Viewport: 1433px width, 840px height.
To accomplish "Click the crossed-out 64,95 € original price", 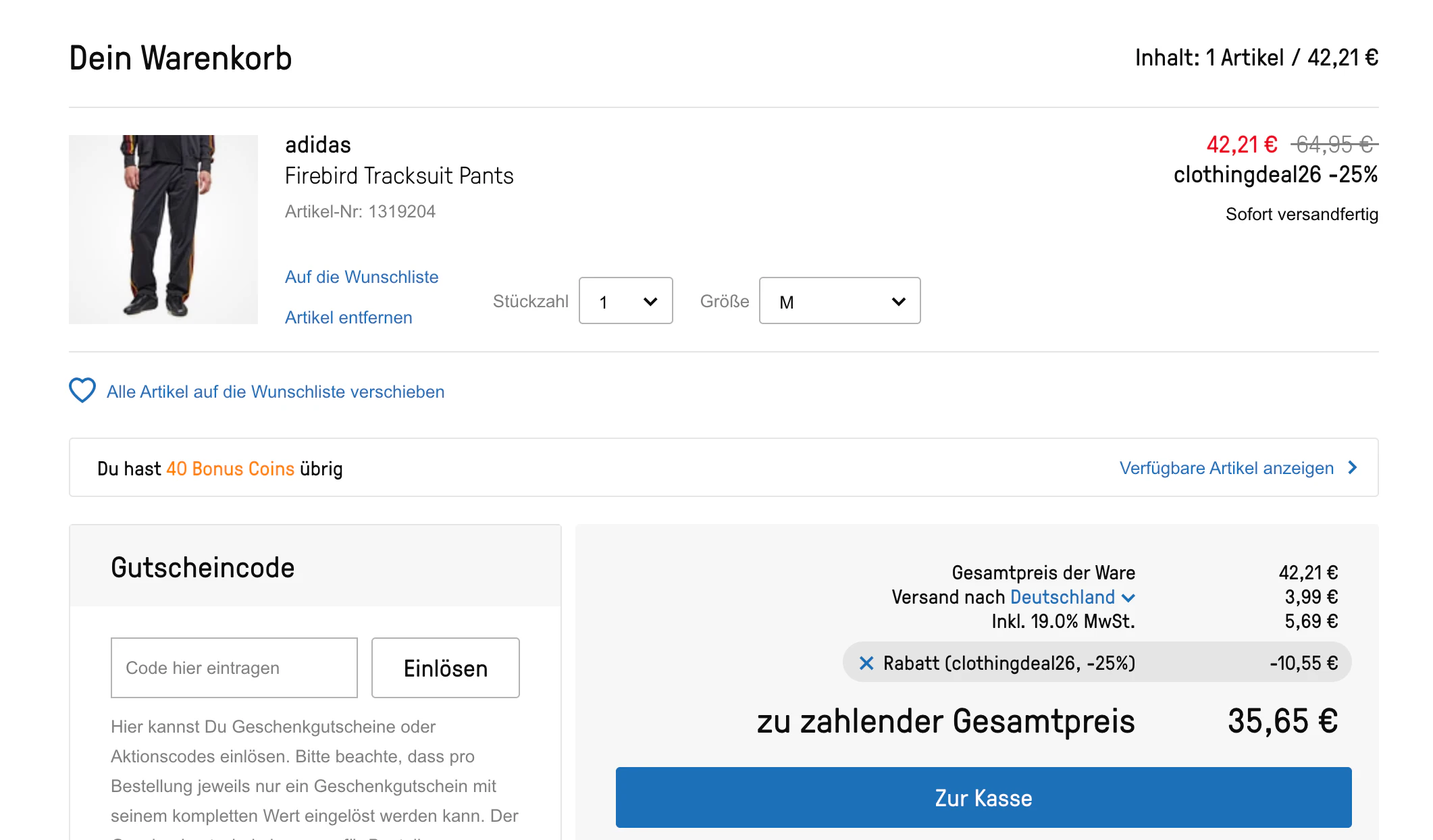I will 1334,145.
